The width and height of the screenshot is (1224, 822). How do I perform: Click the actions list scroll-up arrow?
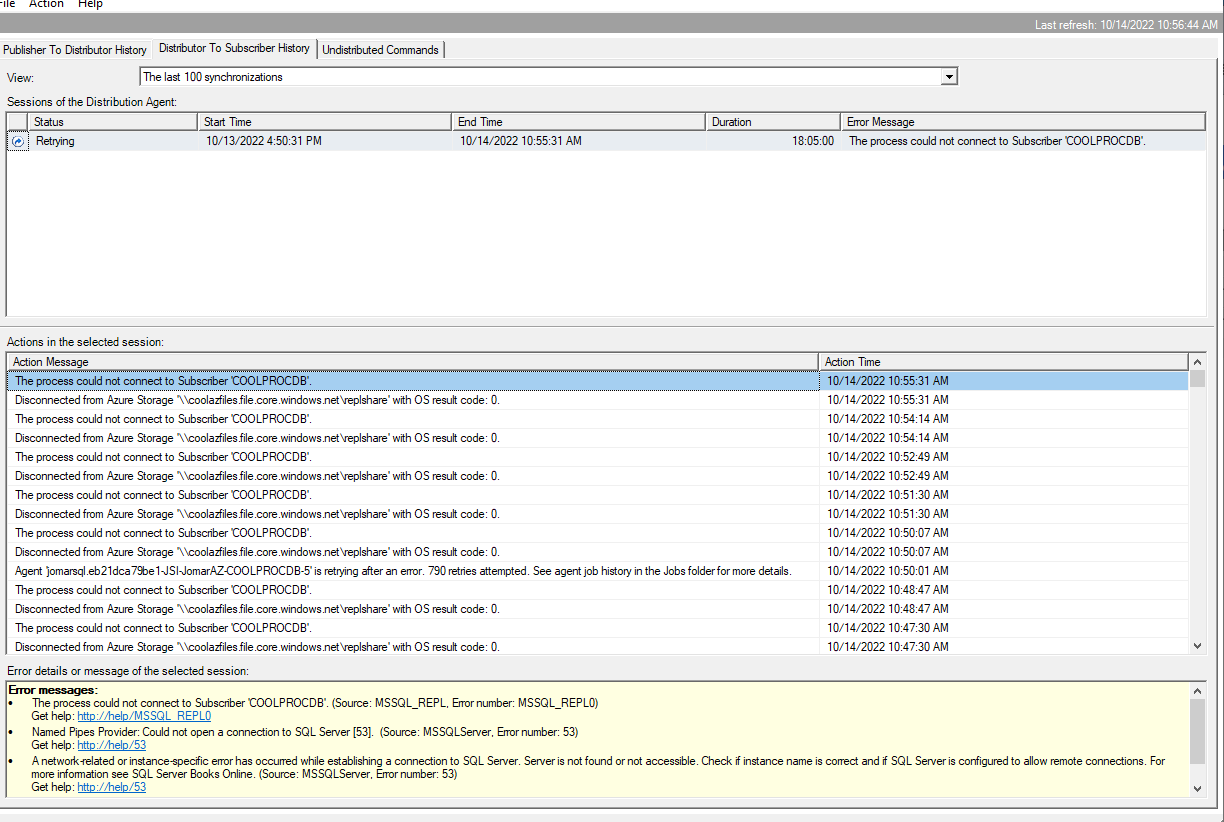pos(1198,362)
